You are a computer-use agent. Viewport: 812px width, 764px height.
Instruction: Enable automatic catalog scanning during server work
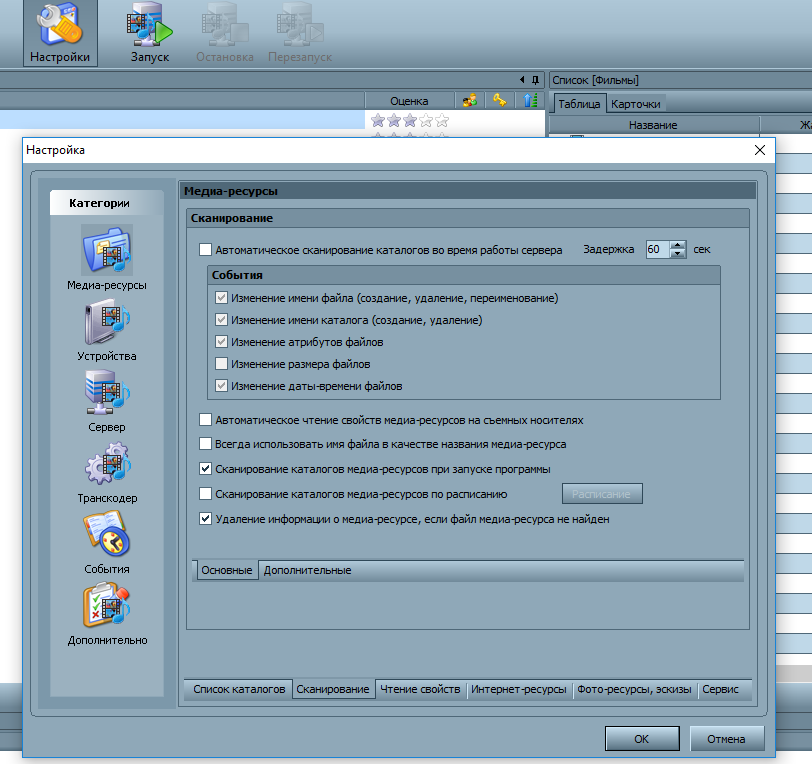click(206, 250)
